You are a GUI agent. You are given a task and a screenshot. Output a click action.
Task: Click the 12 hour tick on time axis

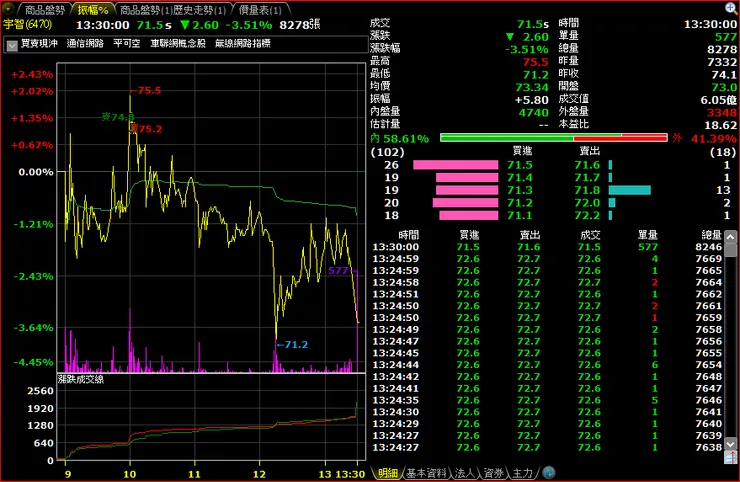[259, 474]
